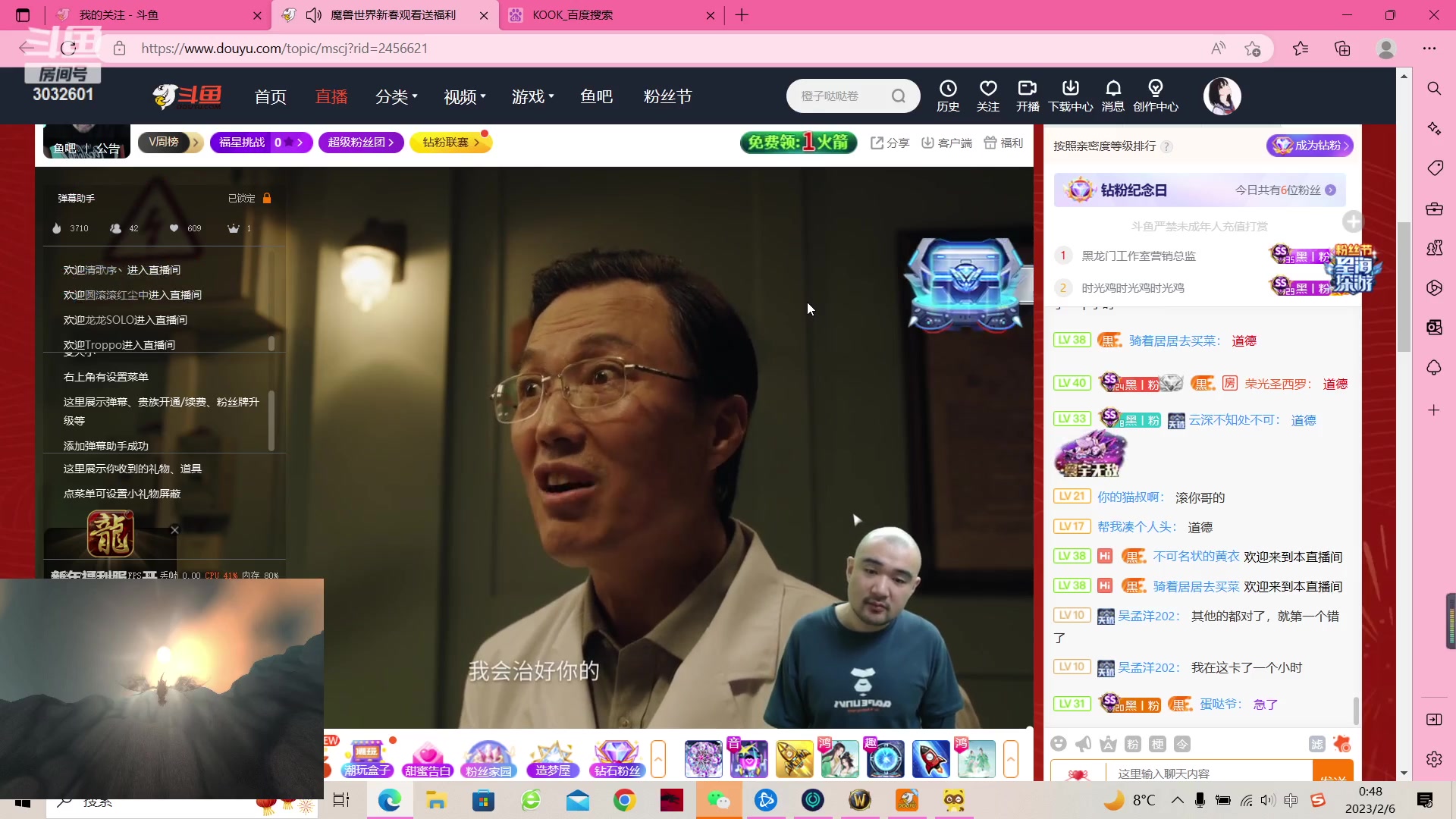The width and height of the screenshot is (1456, 819).
Task: Click 成为钻粉 button
Action: pos(1310,145)
